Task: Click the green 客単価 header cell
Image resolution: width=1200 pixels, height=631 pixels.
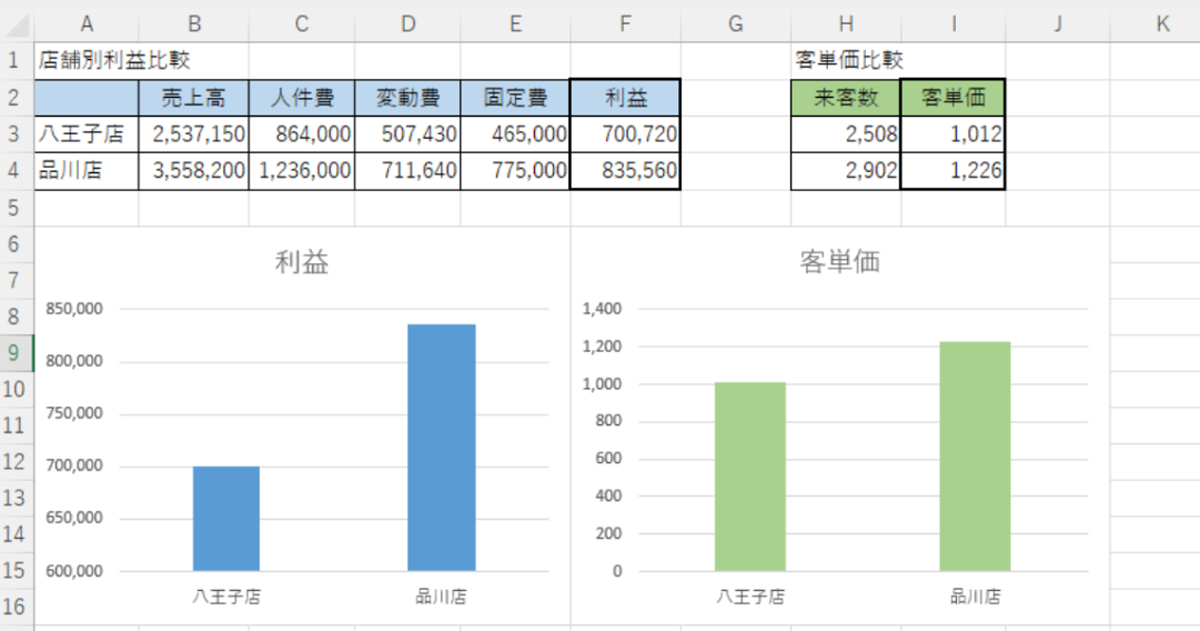Action: click(x=953, y=98)
